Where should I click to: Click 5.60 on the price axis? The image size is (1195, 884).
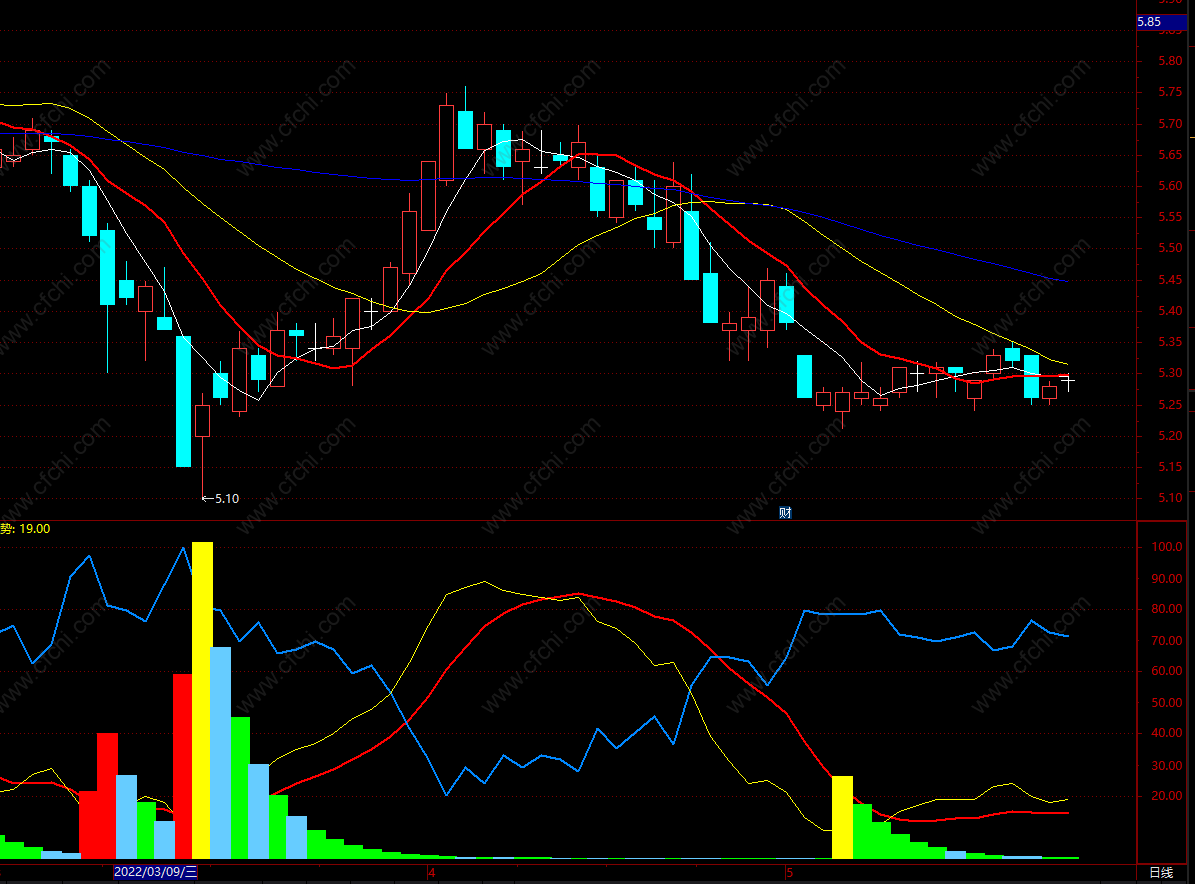[1170, 186]
